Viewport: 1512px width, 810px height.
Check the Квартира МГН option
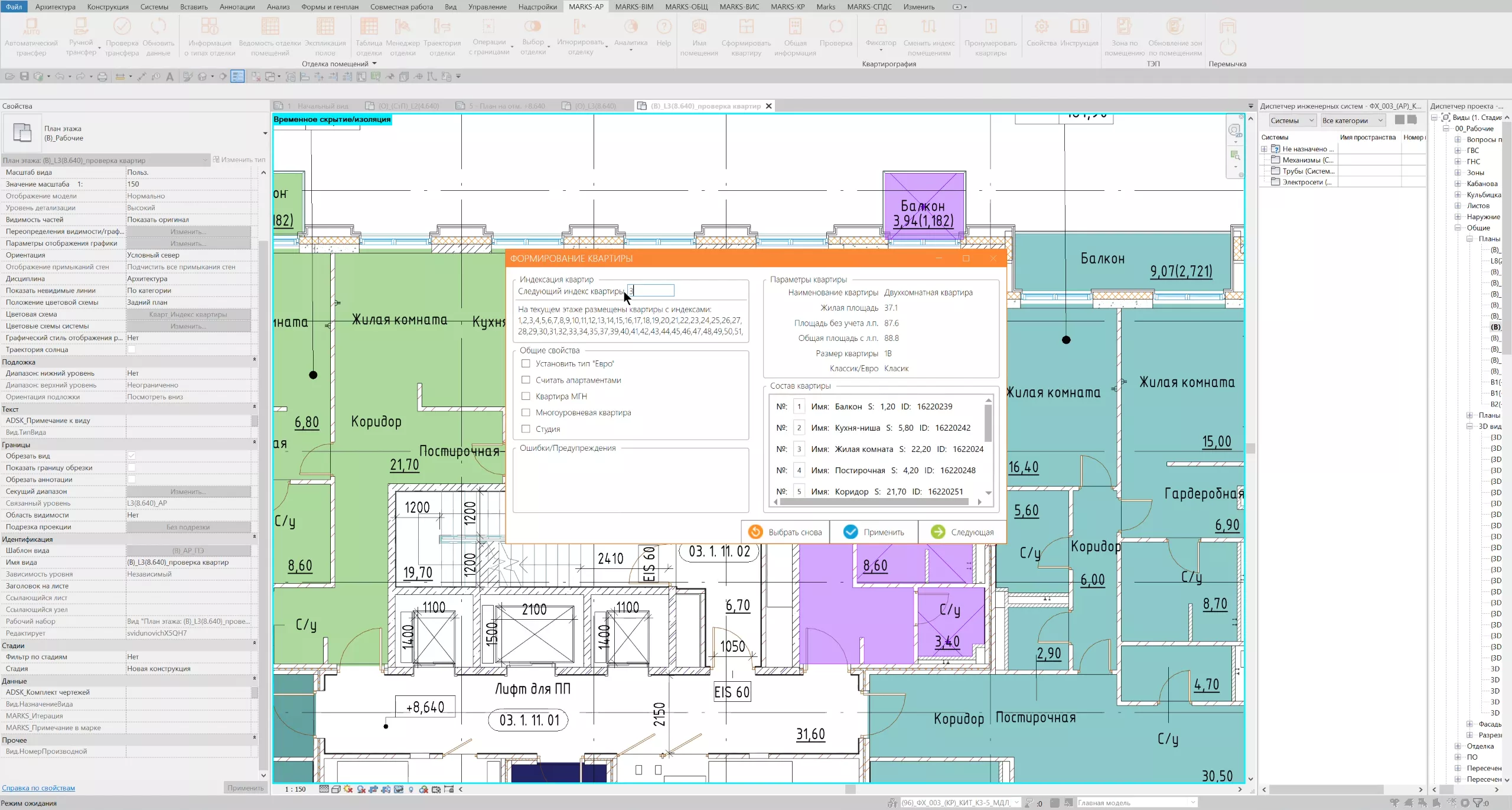pos(526,396)
